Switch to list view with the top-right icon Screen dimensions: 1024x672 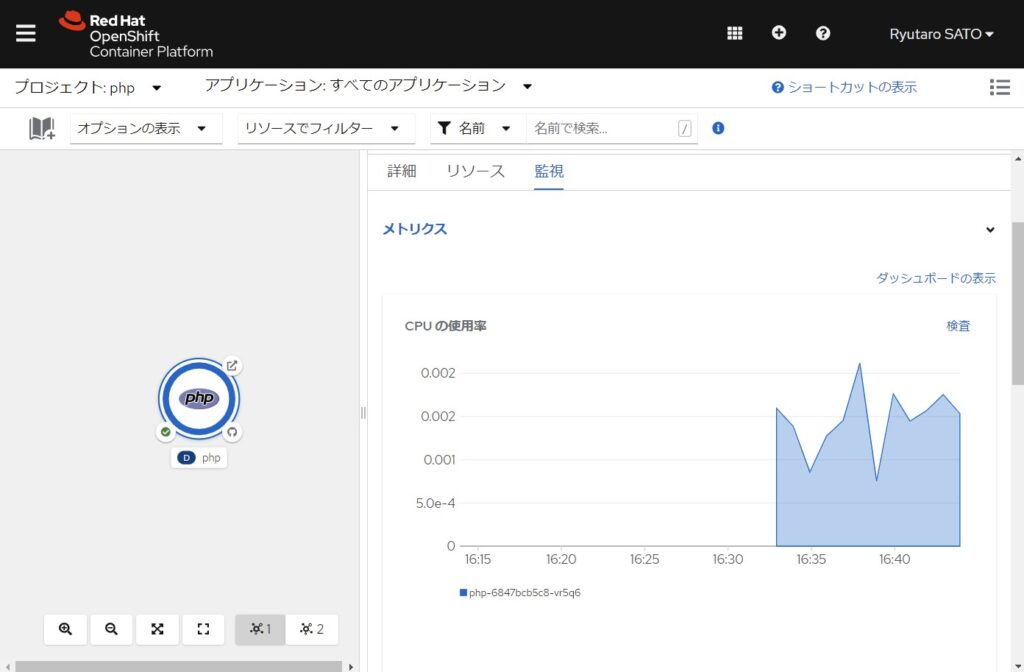coord(1000,87)
